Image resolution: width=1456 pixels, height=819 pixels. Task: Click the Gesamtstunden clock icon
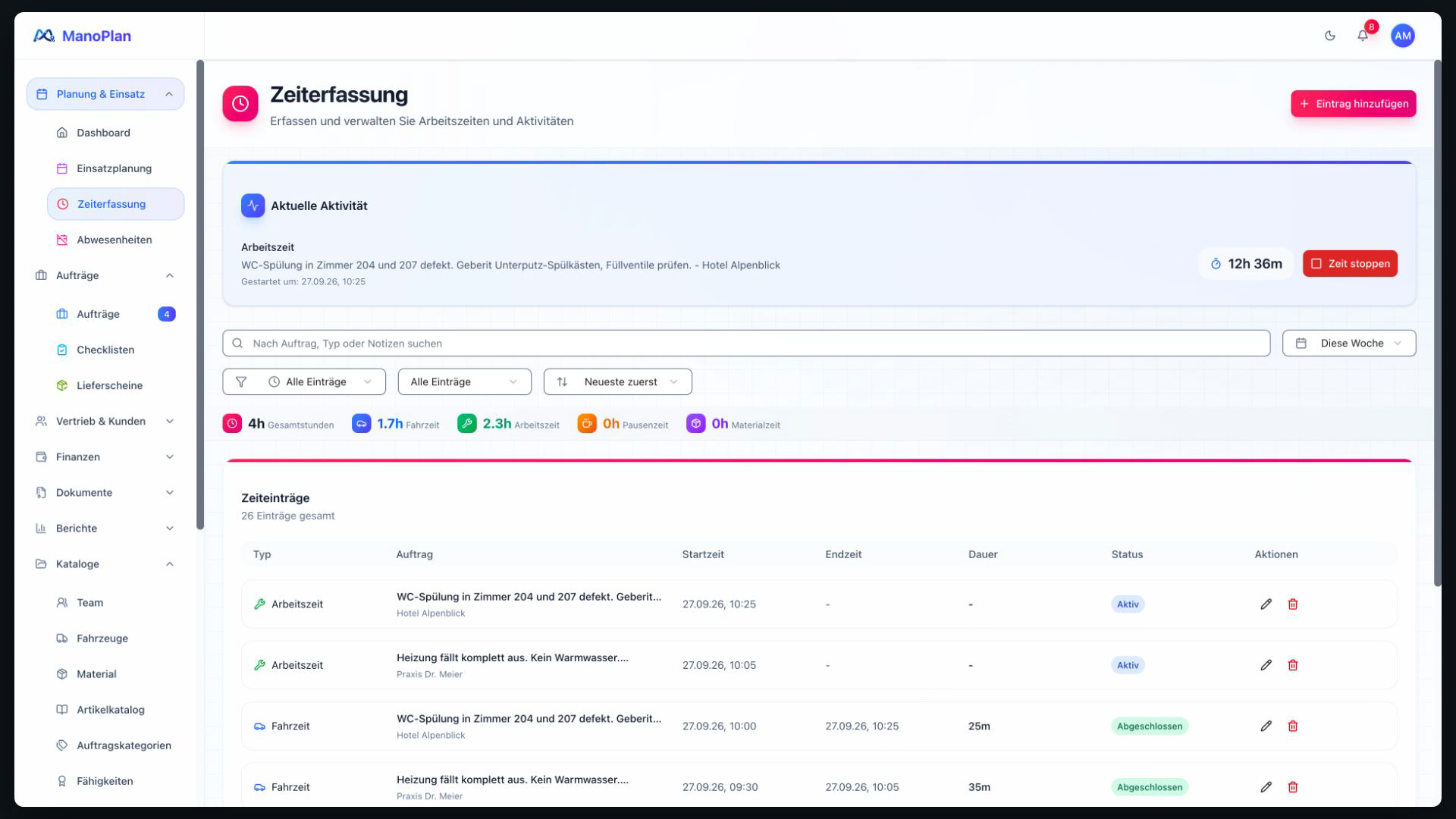tap(232, 424)
